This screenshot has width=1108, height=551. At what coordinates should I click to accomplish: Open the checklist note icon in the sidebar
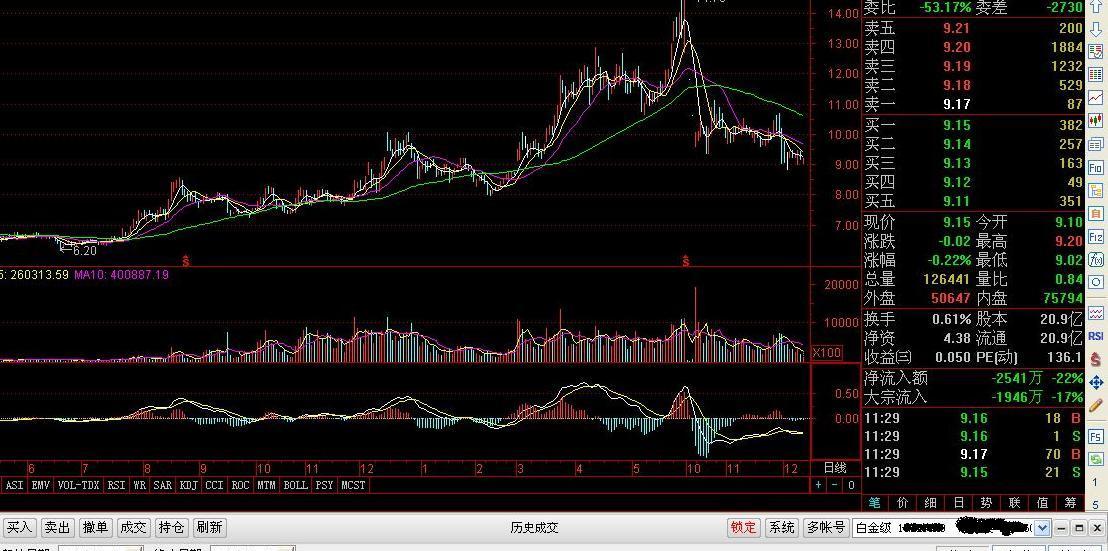[1096, 50]
